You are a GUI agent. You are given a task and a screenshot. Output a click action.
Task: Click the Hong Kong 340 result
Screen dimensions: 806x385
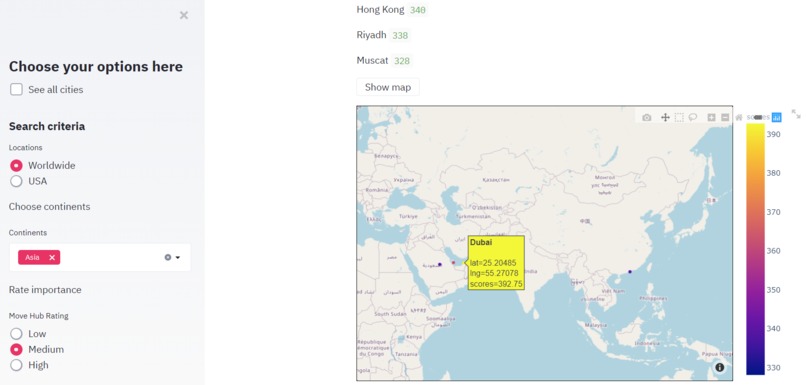pos(392,10)
